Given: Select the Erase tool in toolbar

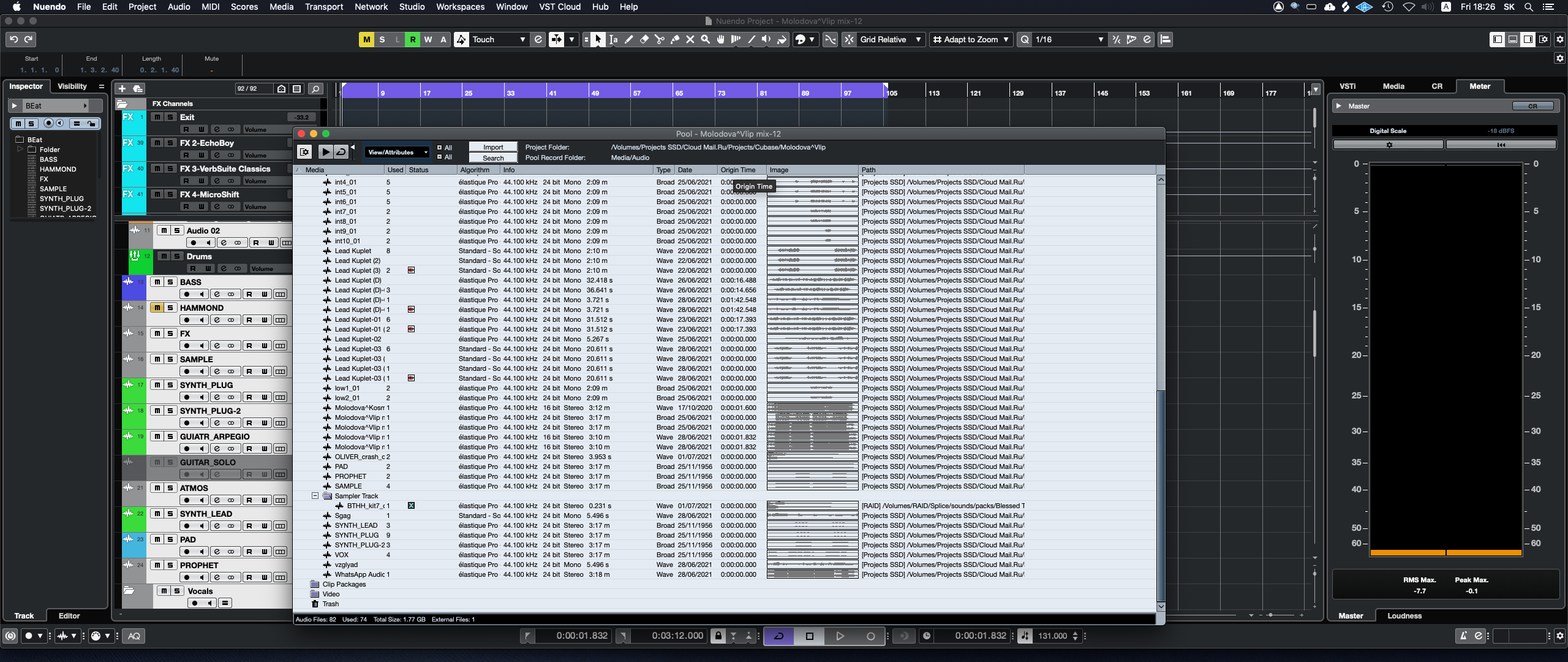Looking at the screenshot, I should pos(644,39).
